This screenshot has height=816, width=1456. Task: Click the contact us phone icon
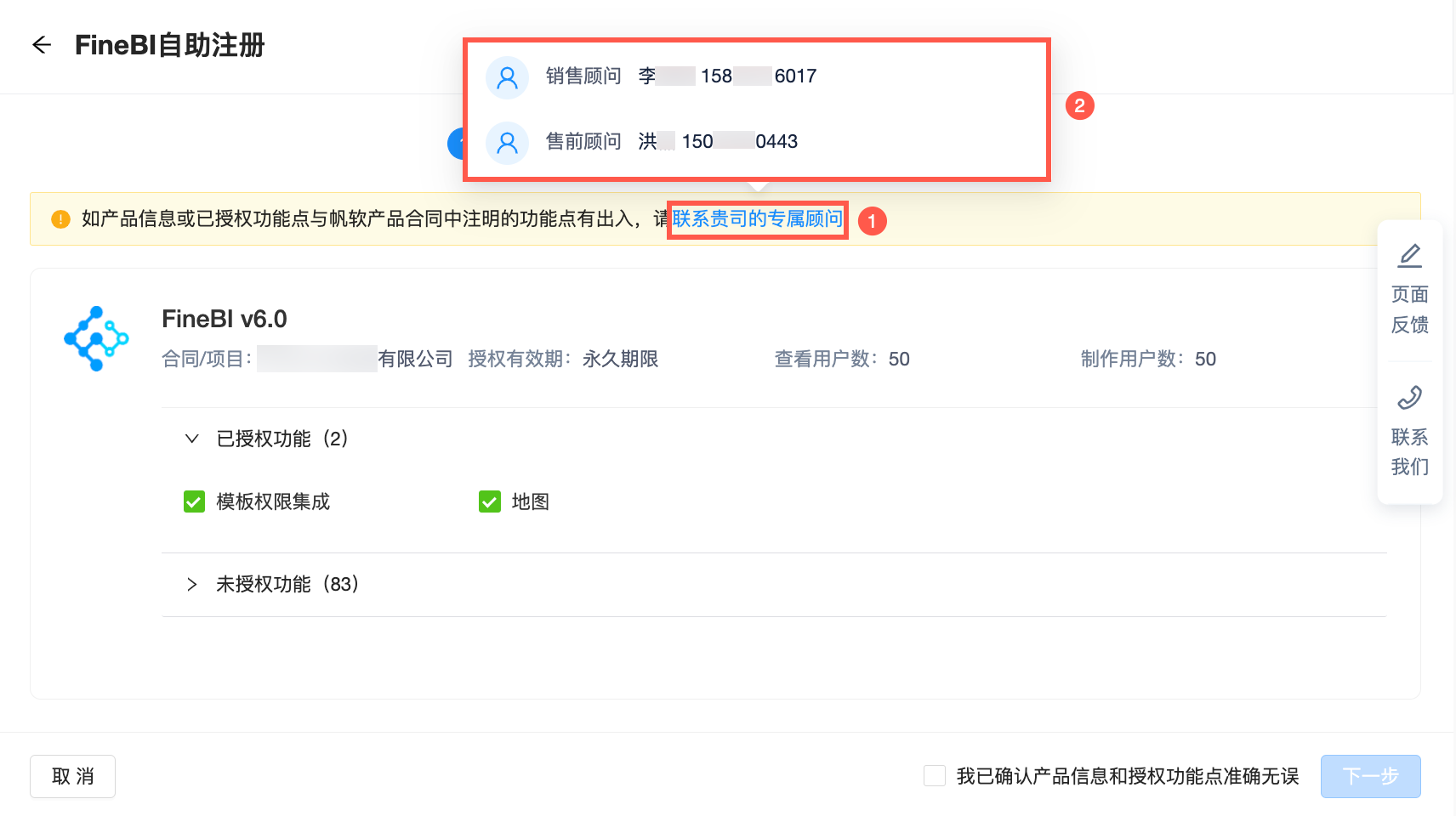[x=1409, y=398]
